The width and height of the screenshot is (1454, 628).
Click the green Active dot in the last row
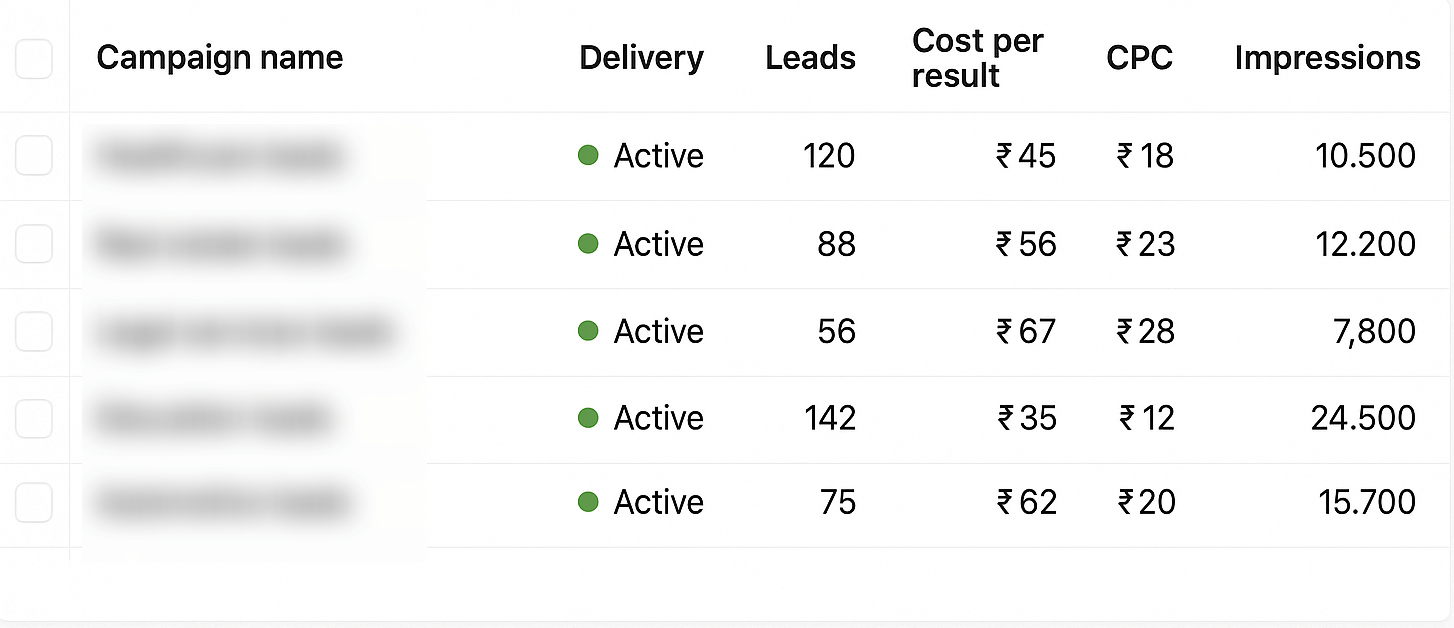[x=588, y=501]
